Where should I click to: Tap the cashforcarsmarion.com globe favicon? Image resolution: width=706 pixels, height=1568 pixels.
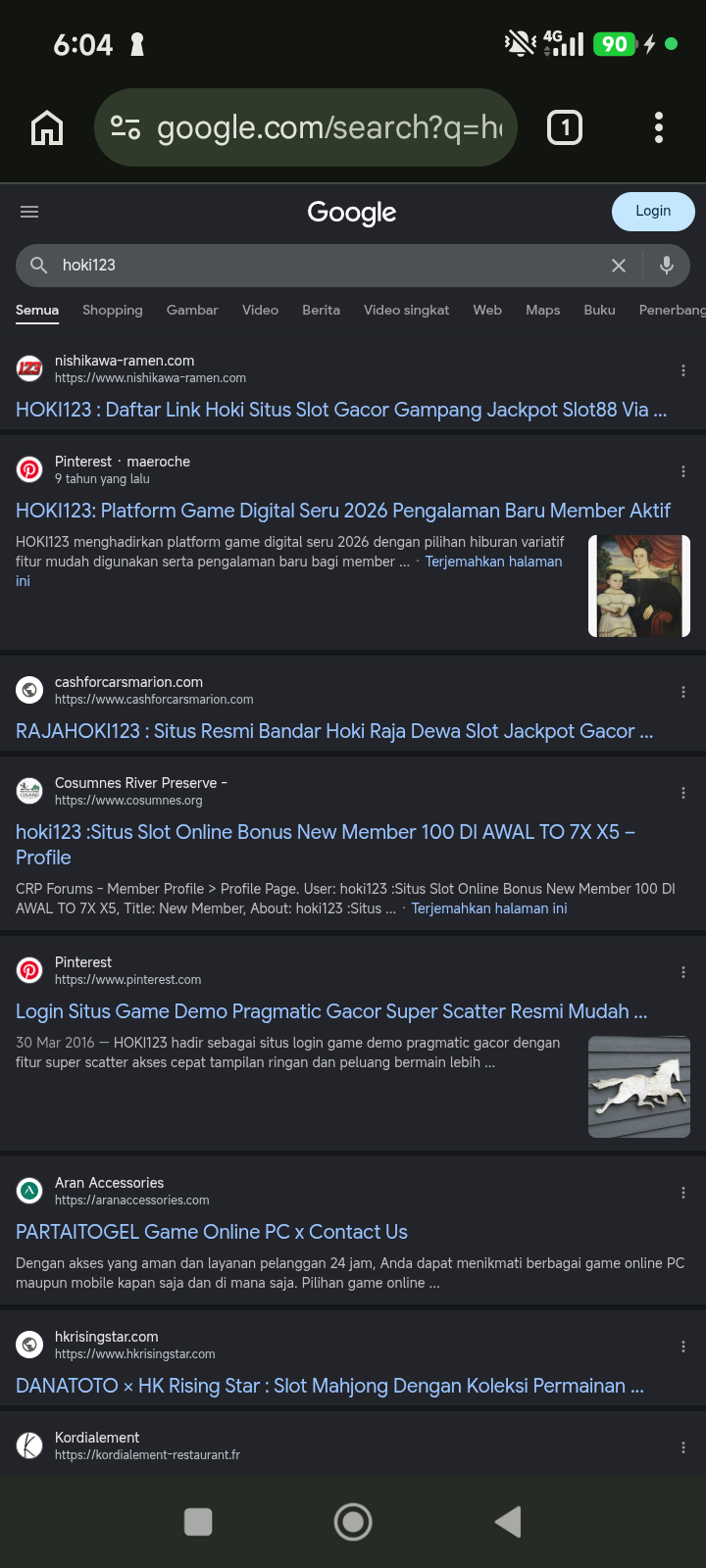(x=30, y=690)
